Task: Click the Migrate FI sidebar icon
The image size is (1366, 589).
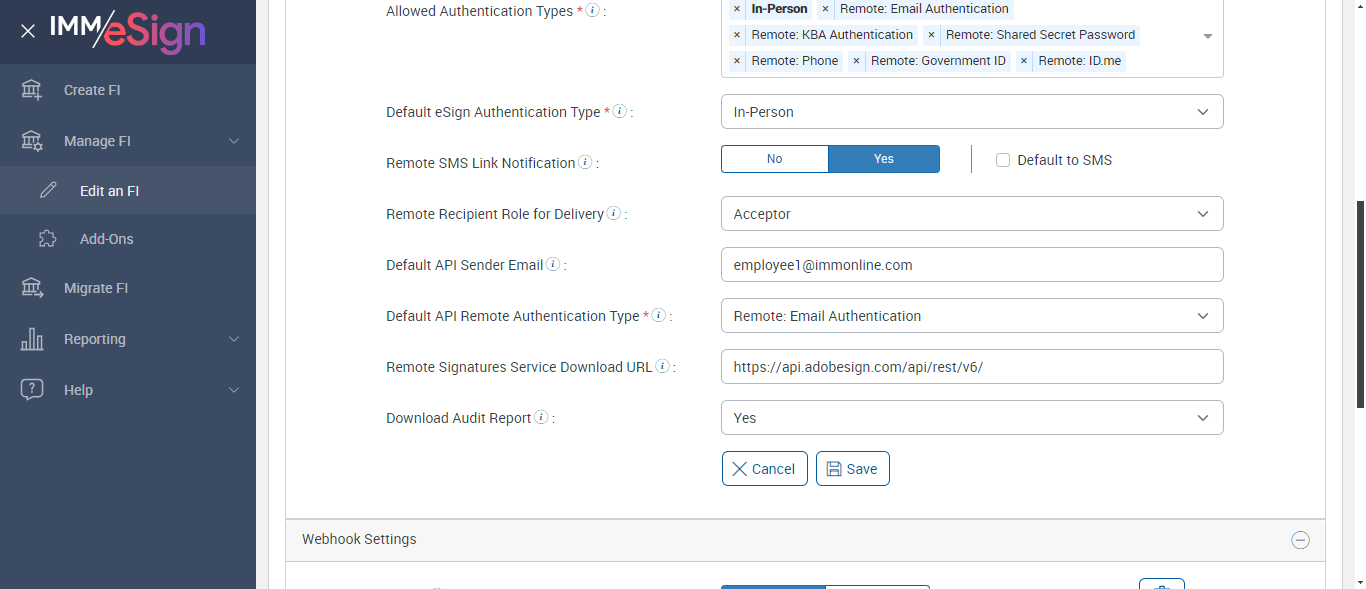Action: [32, 288]
